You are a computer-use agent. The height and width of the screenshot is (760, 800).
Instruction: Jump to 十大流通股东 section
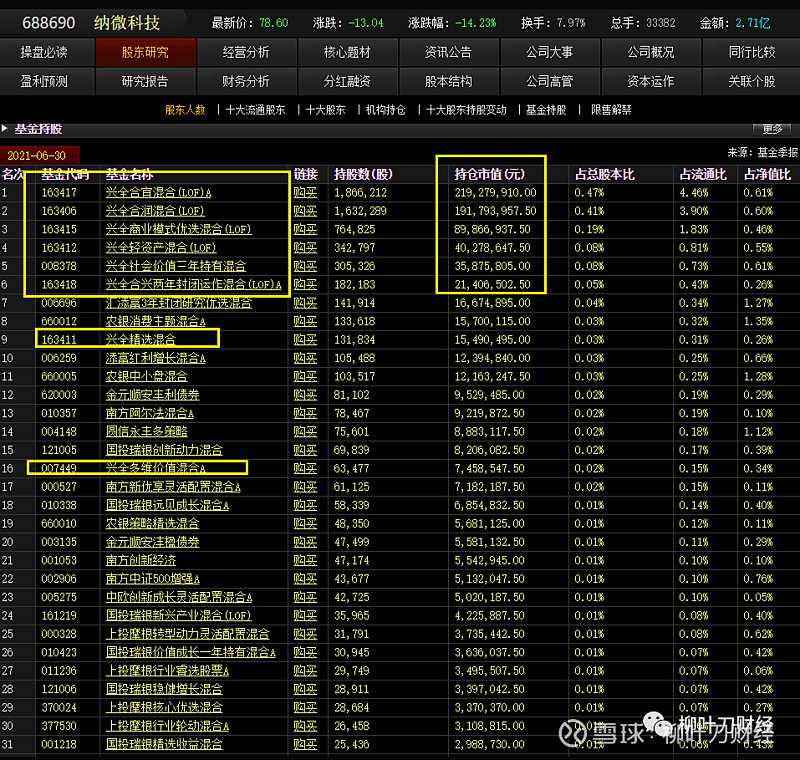(256, 110)
